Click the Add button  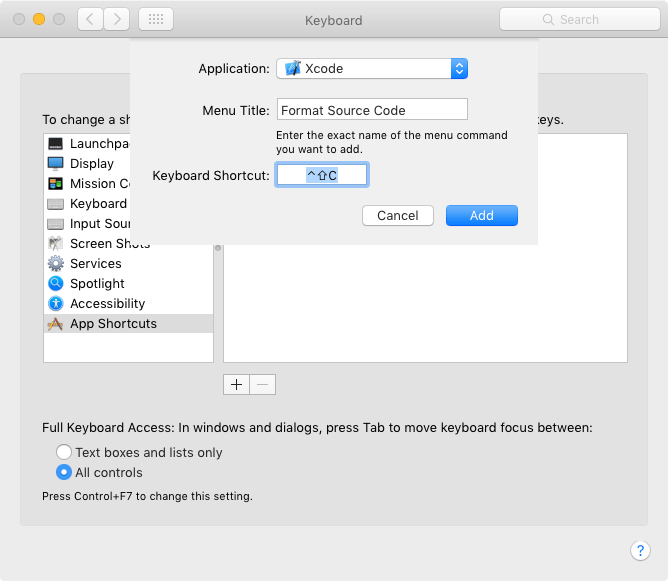[x=482, y=216]
